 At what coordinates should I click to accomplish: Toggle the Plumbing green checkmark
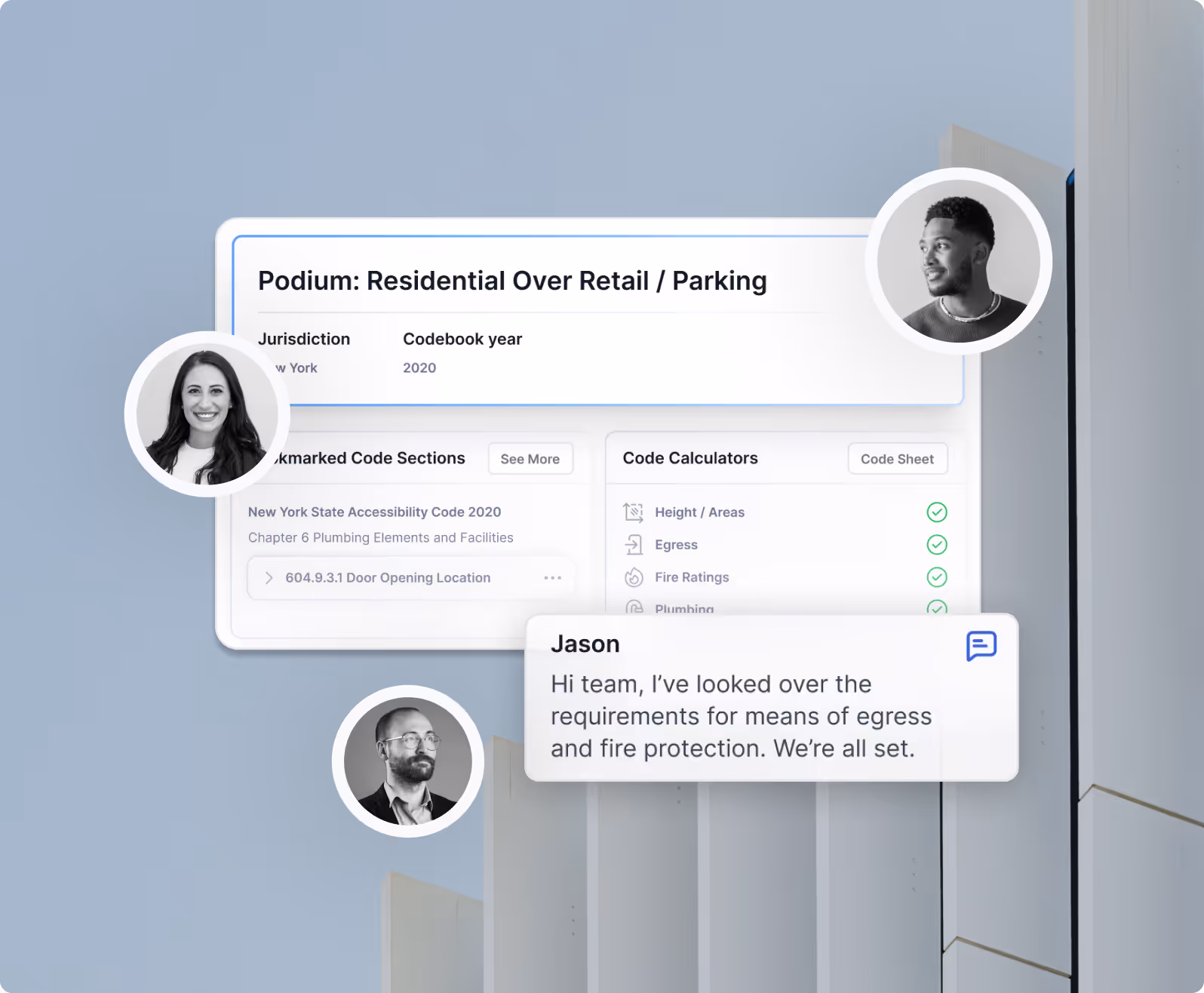(x=937, y=607)
